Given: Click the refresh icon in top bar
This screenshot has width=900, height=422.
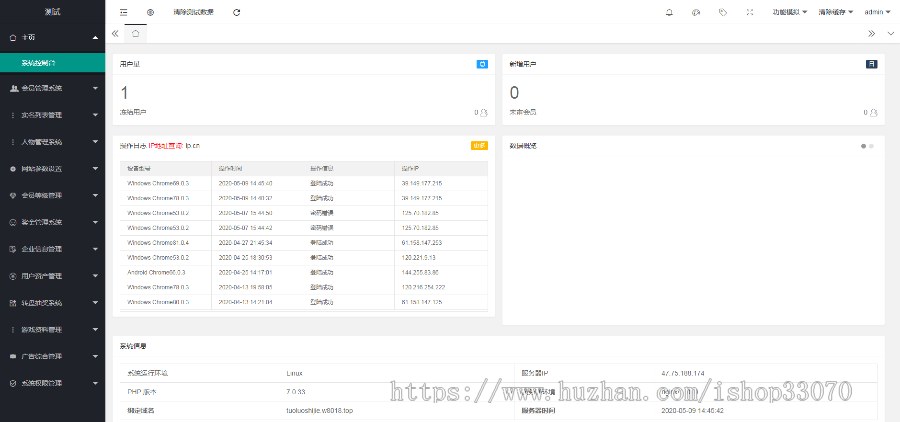Looking at the screenshot, I should coord(236,12).
